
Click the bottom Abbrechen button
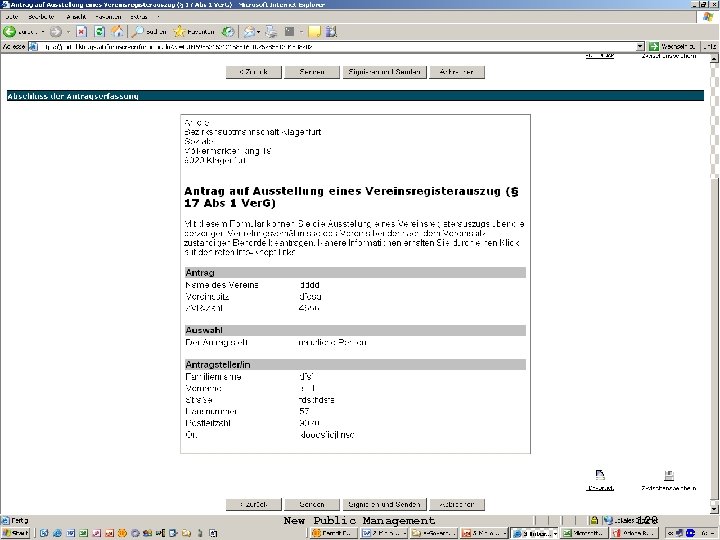click(x=457, y=504)
